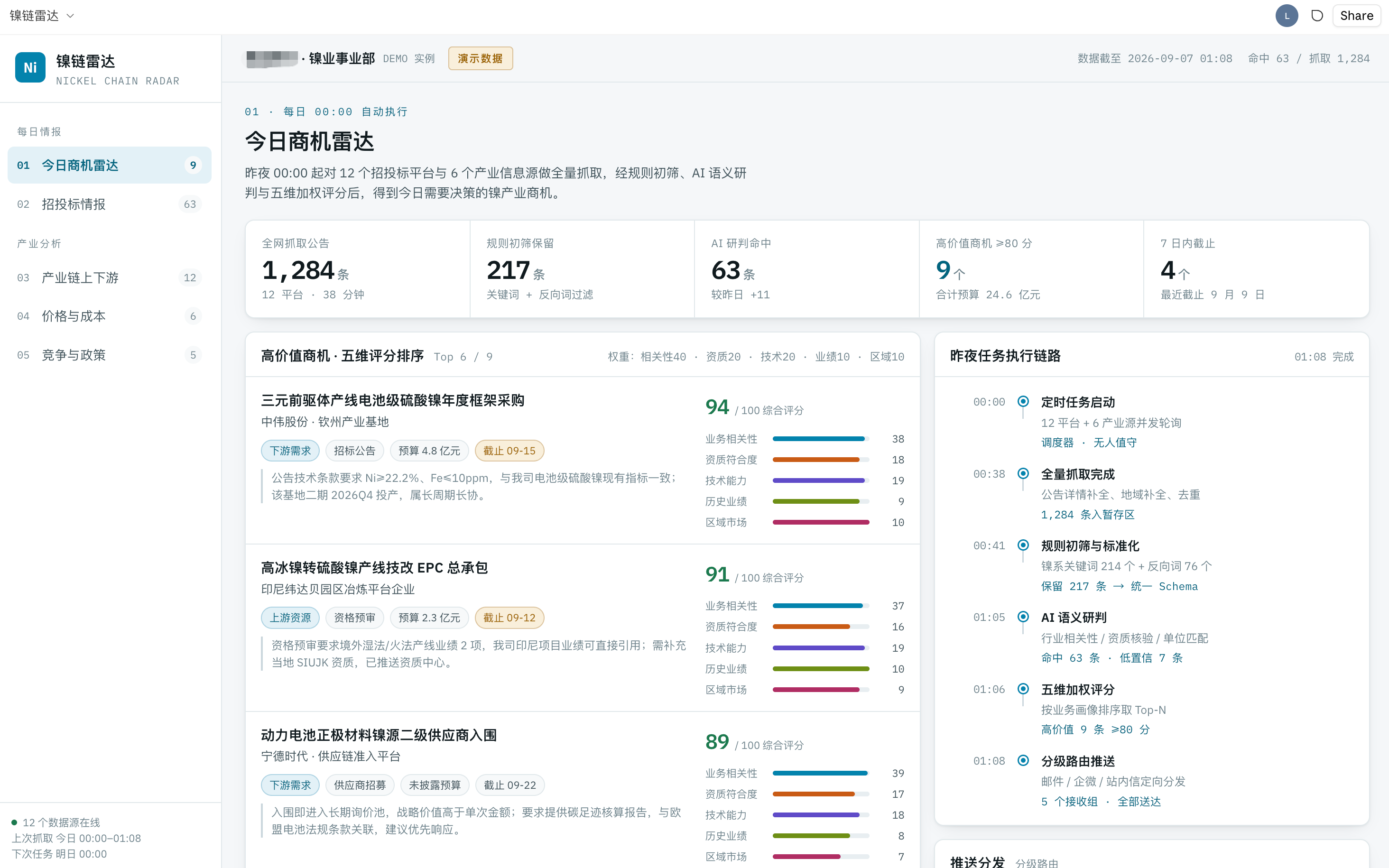The width and height of the screenshot is (1389, 868).
Task: Select 今日商机雷达 in the sidebar
Action: [x=110, y=166]
